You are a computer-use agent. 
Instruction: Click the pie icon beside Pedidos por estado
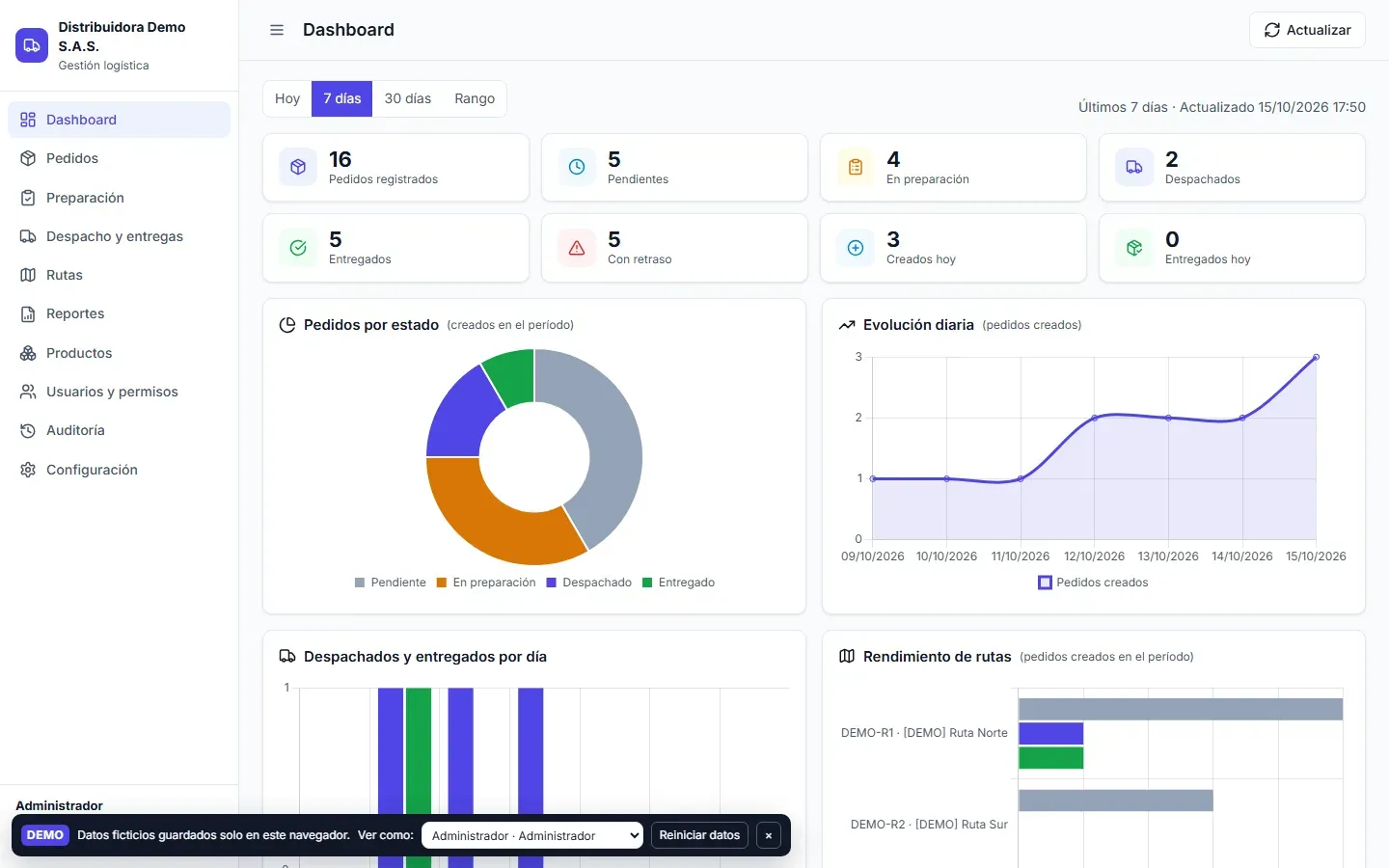(287, 325)
